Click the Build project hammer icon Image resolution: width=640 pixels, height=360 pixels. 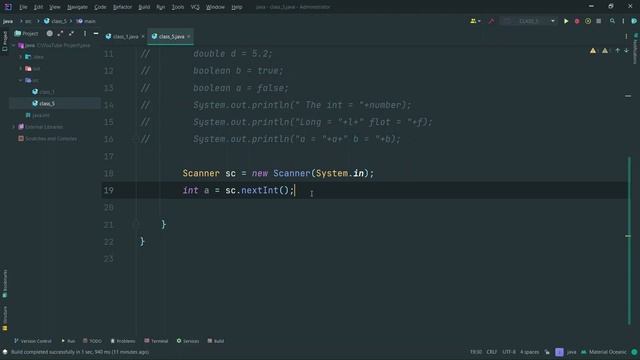[x=491, y=21]
